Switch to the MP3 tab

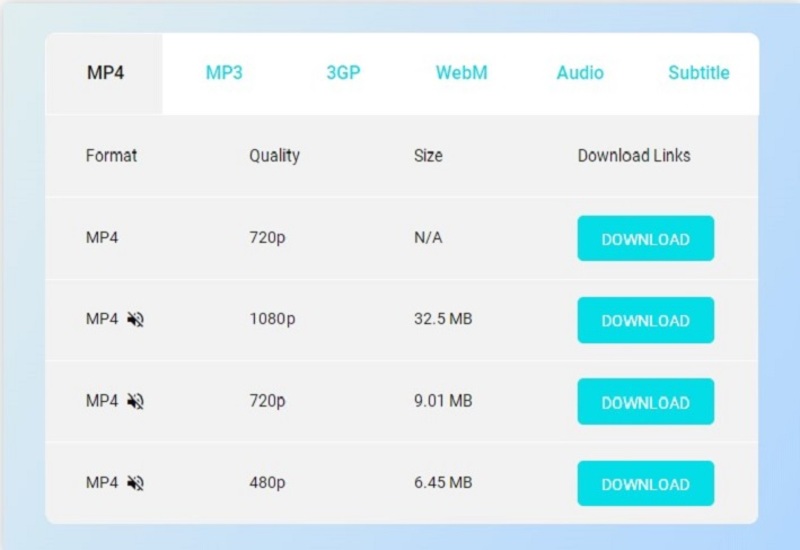pyautogui.click(x=224, y=73)
